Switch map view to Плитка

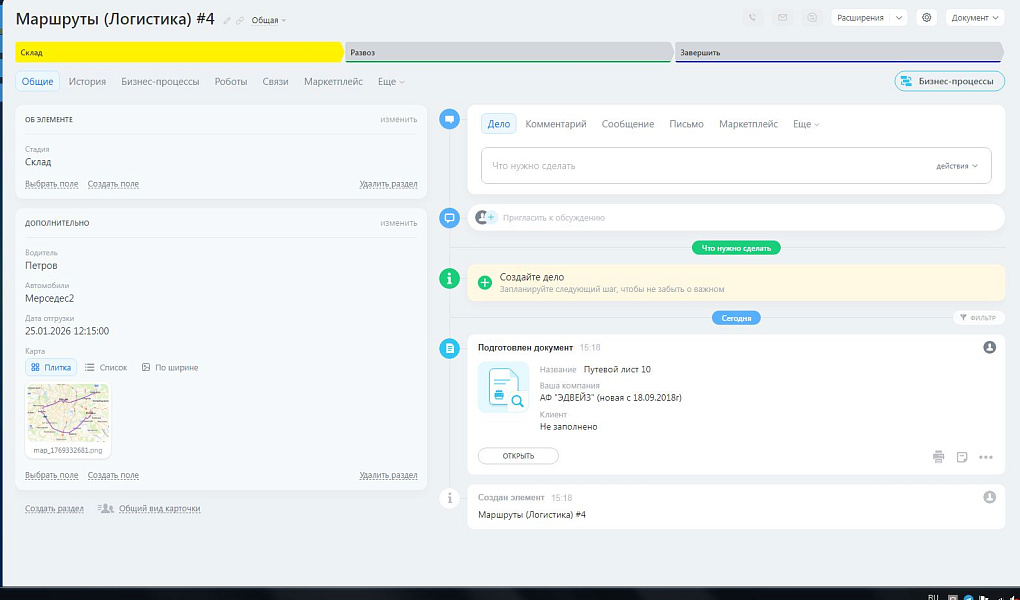[x=51, y=367]
